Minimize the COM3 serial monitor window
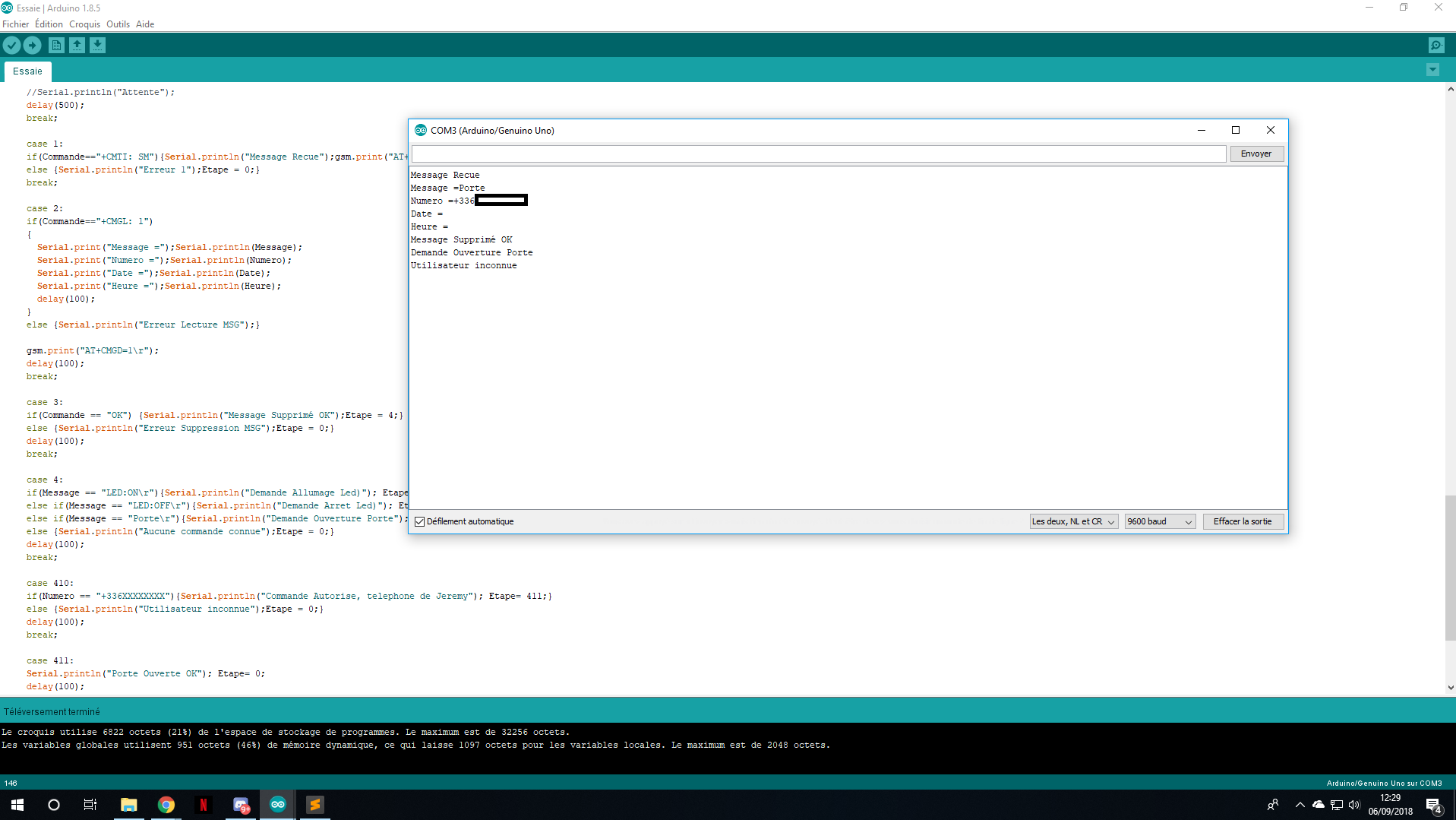1456x820 pixels. click(1202, 130)
